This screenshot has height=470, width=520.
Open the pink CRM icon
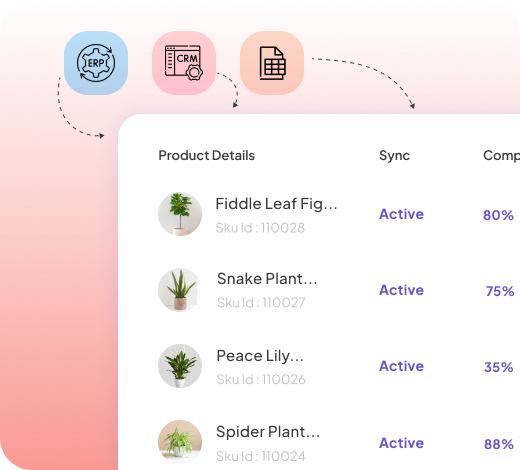[184, 63]
